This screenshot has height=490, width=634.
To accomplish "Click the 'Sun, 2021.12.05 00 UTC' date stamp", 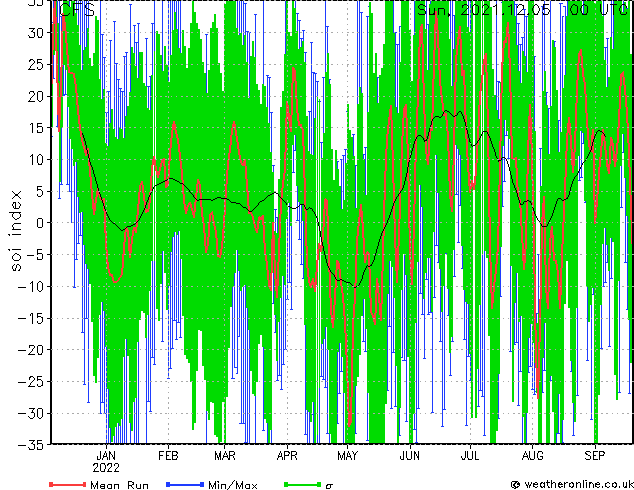I will (523, 9).
